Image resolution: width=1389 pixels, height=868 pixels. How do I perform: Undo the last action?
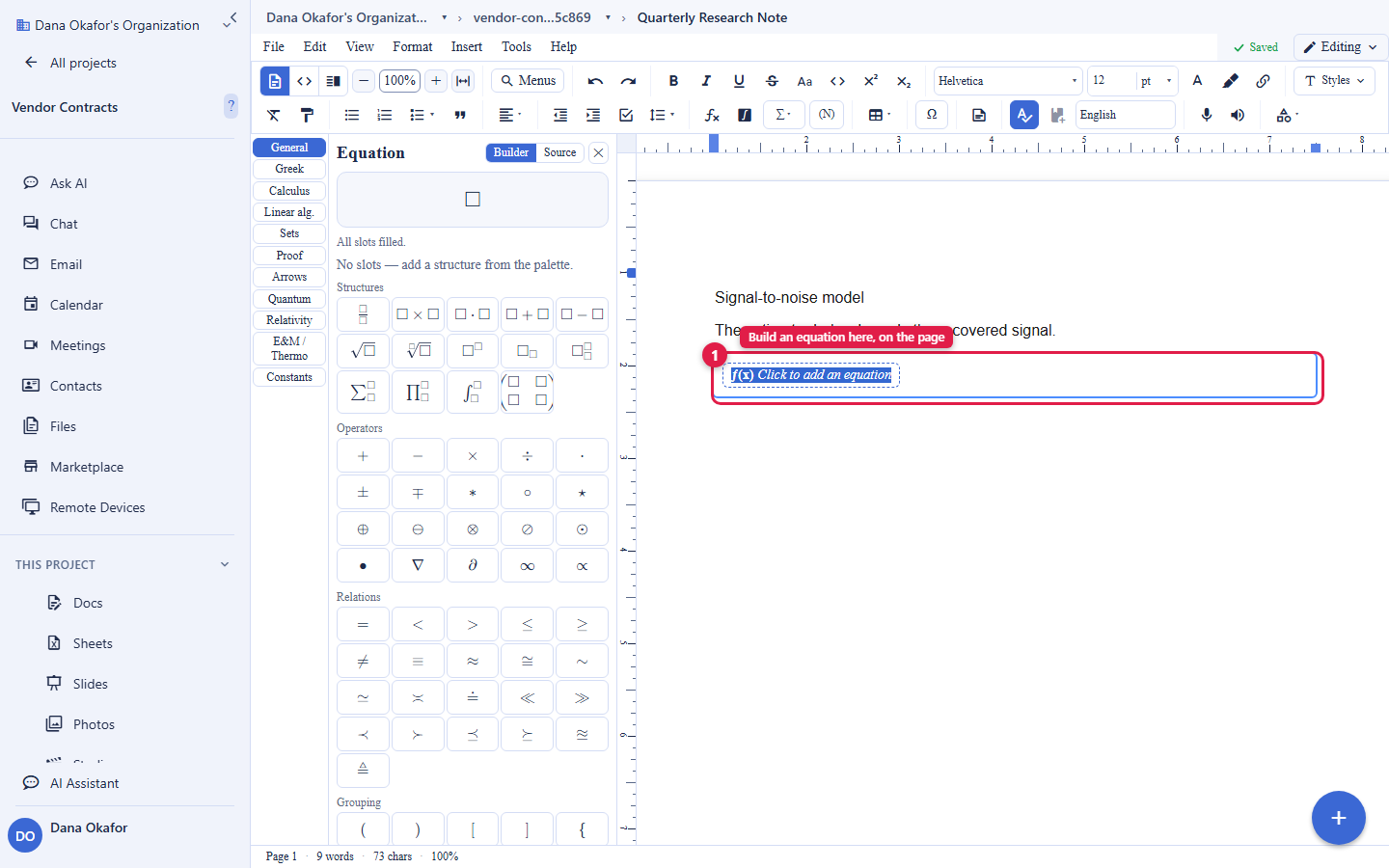[595, 81]
